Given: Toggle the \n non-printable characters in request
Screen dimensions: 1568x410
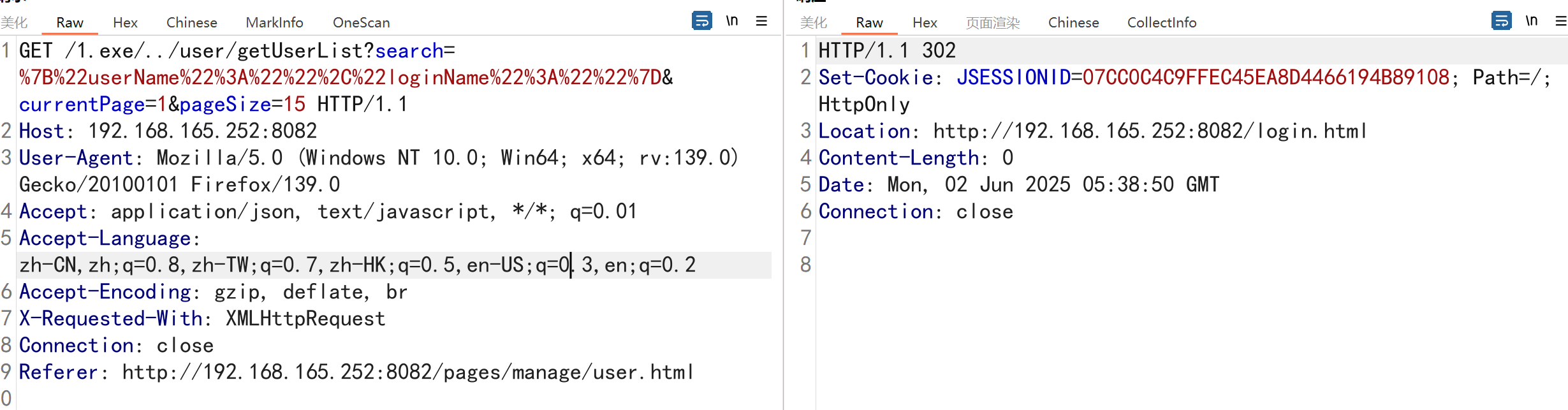Looking at the screenshot, I should (732, 21).
